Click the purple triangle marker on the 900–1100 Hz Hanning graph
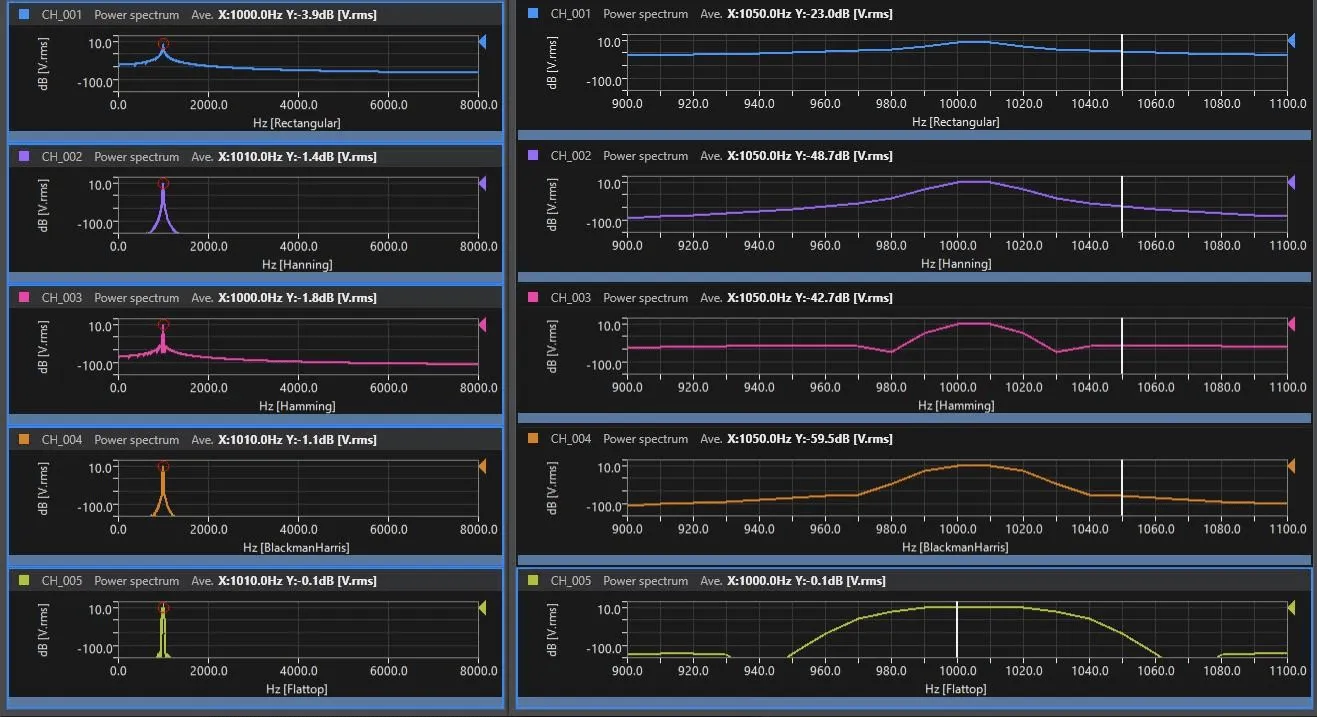 click(x=1291, y=183)
